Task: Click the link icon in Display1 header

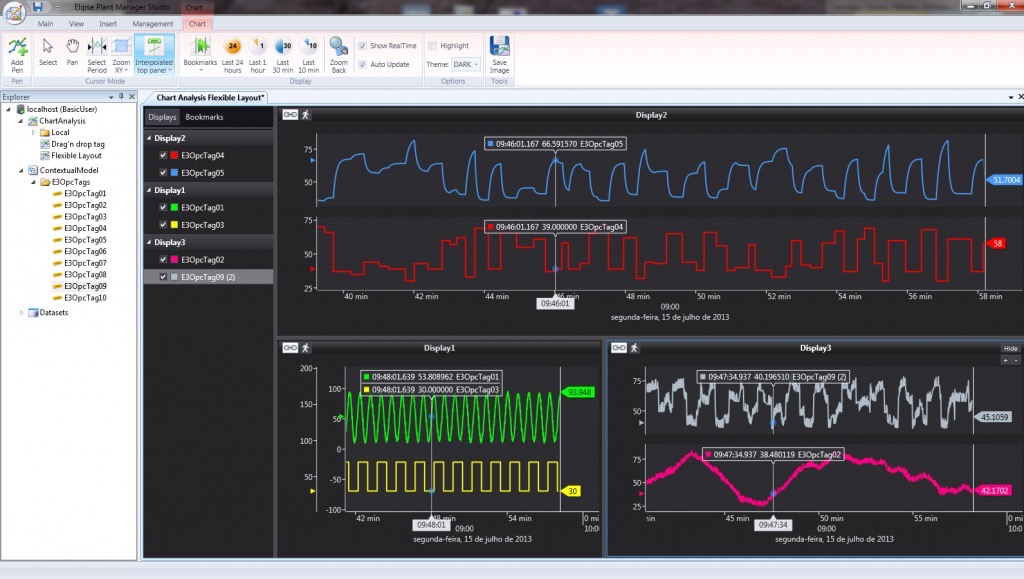Action: coord(290,348)
